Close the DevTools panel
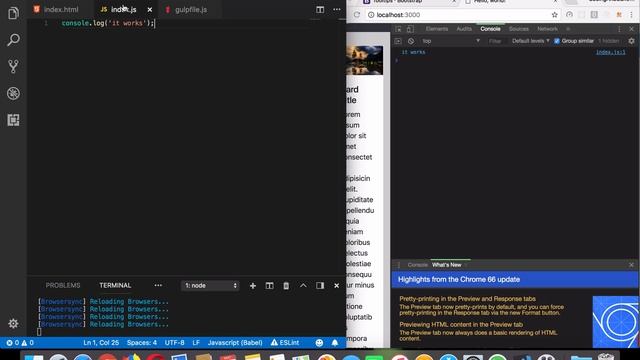The image size is (640, 360). point(631,29)
